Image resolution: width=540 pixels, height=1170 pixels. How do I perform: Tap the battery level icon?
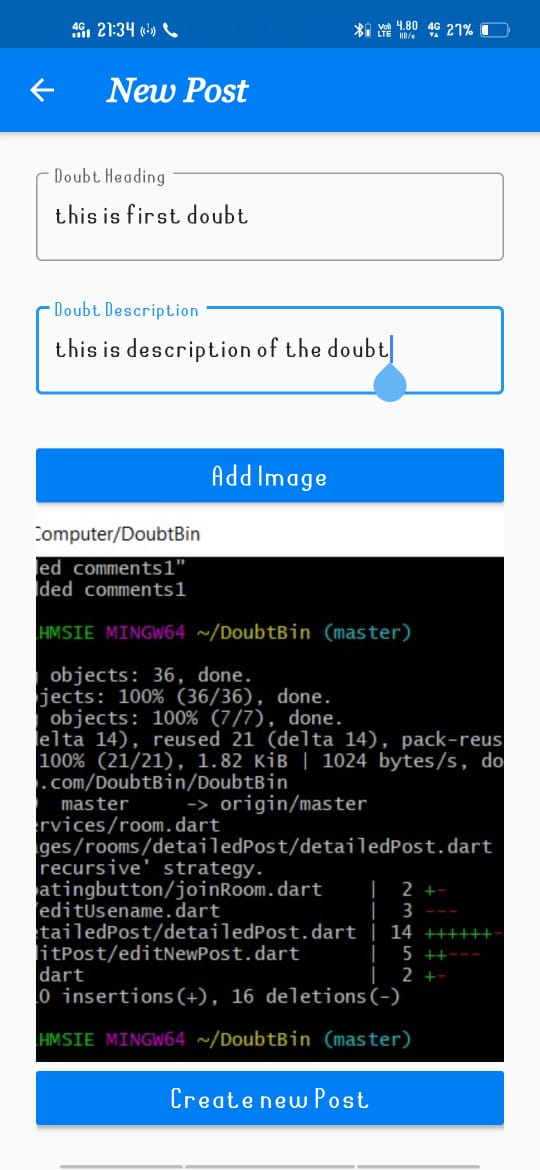coord(495,31)
